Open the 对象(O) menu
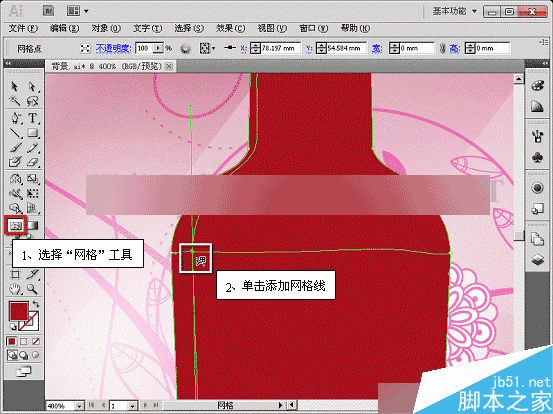Screen dimensions: 553x414 (x=106, y=28)
